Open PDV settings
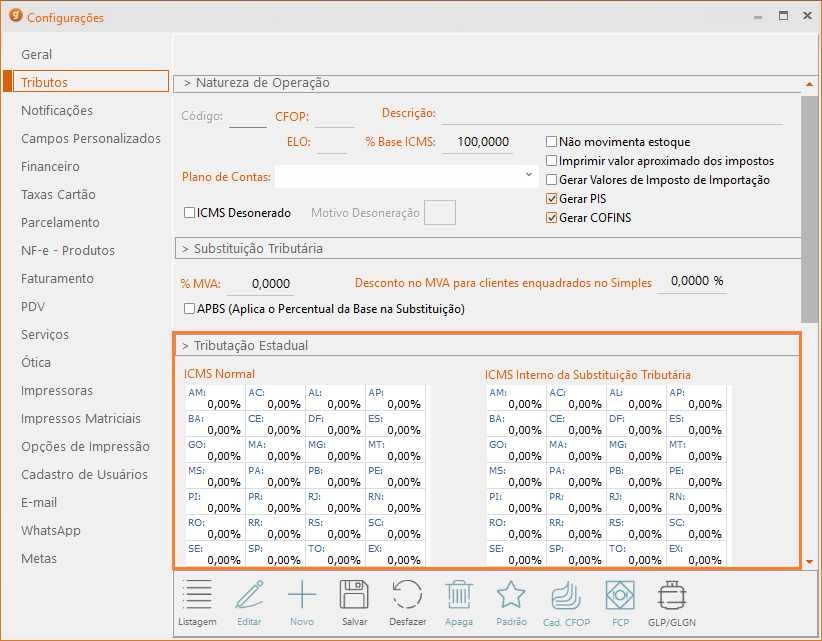Image resolution: width=822 pixels, height=641 pixels. click(x=33, y=307)
